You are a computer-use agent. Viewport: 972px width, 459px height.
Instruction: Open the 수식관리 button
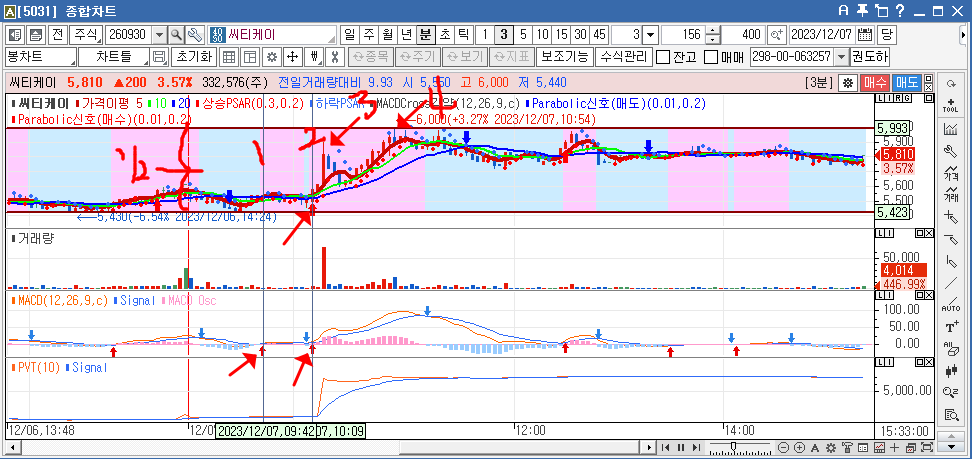624,57
